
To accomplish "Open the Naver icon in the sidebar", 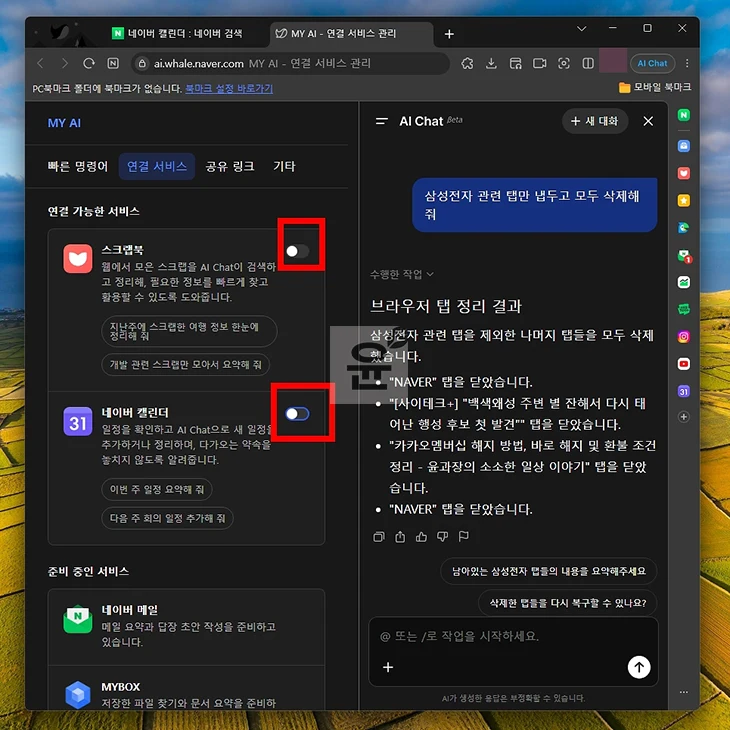I will click(x=683, y=115).
